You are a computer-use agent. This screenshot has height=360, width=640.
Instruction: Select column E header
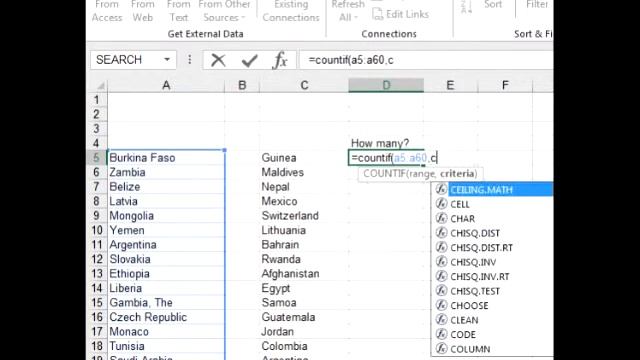click(x=450, y=85)
